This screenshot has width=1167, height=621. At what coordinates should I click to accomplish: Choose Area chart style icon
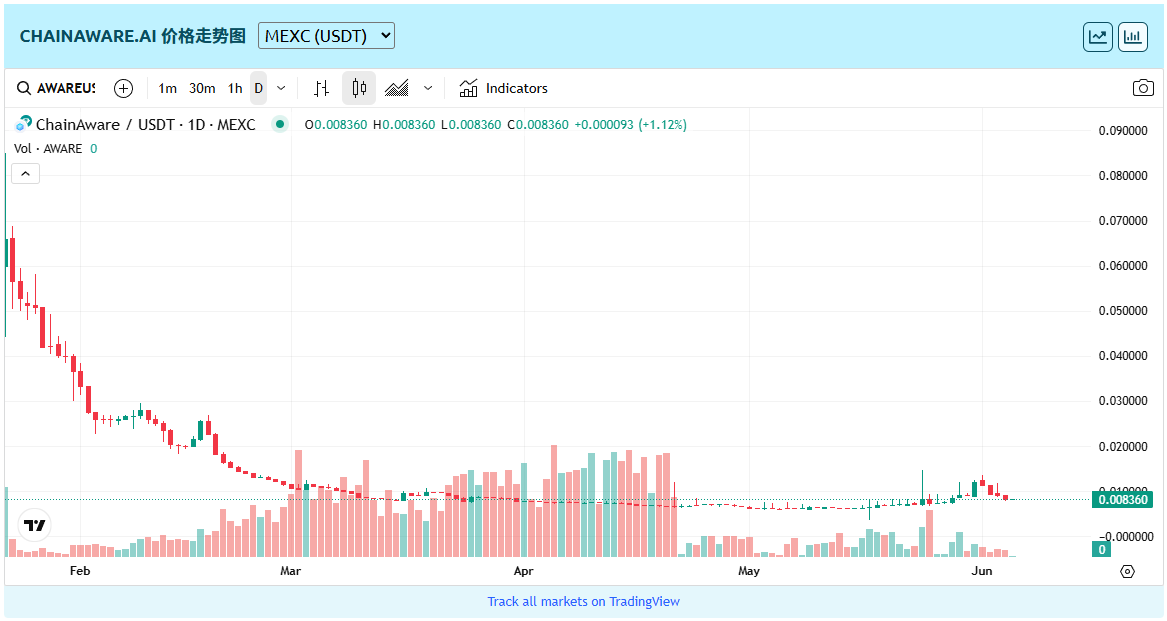point(397,89)
